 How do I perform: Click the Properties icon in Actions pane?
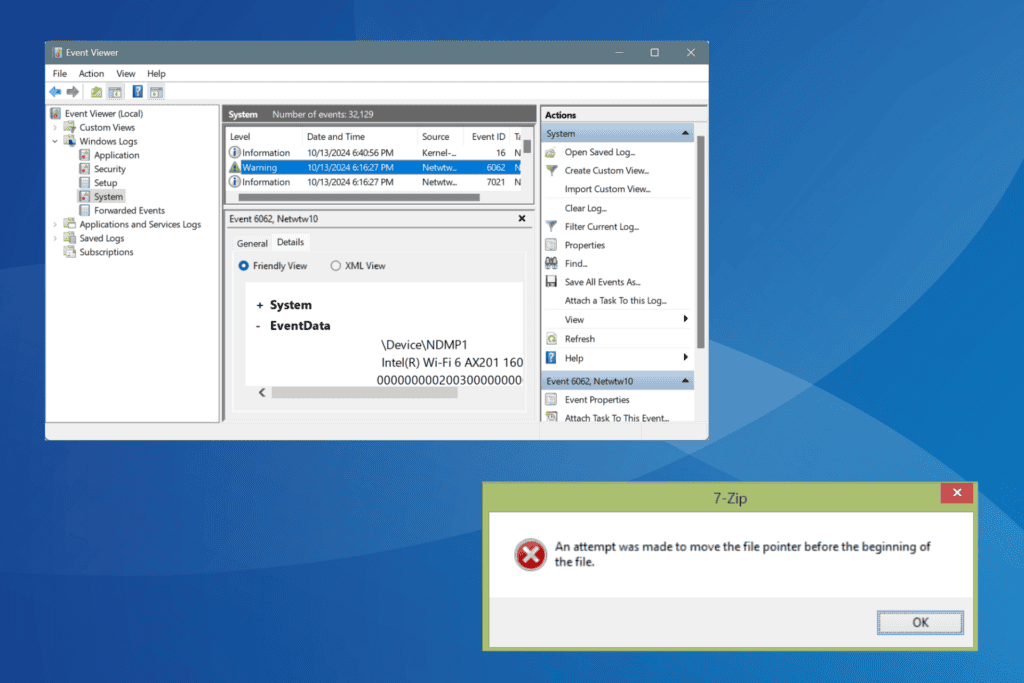(x=551, y=245)
